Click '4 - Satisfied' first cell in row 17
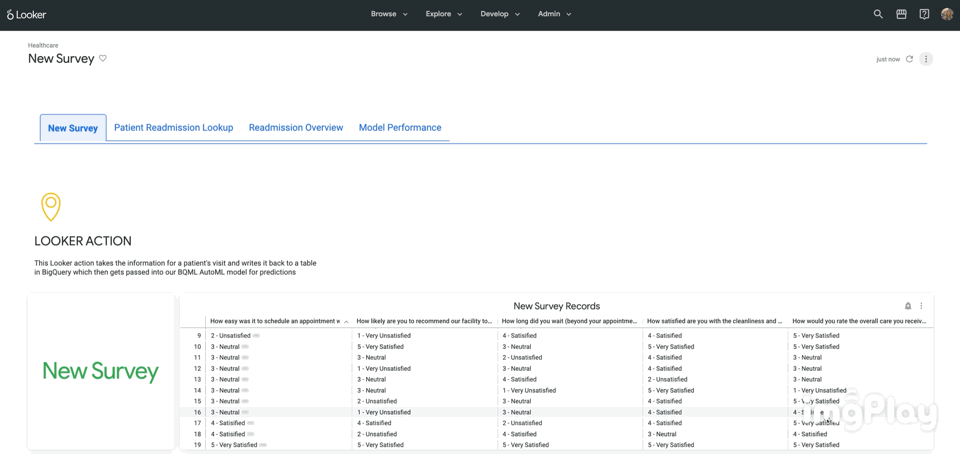The width and height of the screenshot is (960, 454). coord(228,423)
